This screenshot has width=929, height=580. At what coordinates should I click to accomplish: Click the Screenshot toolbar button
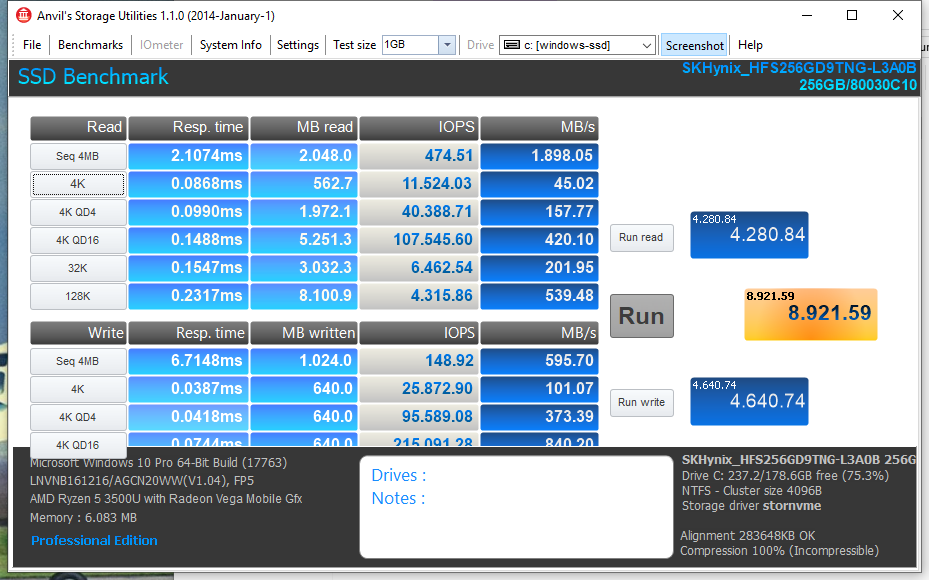(695, 45)
